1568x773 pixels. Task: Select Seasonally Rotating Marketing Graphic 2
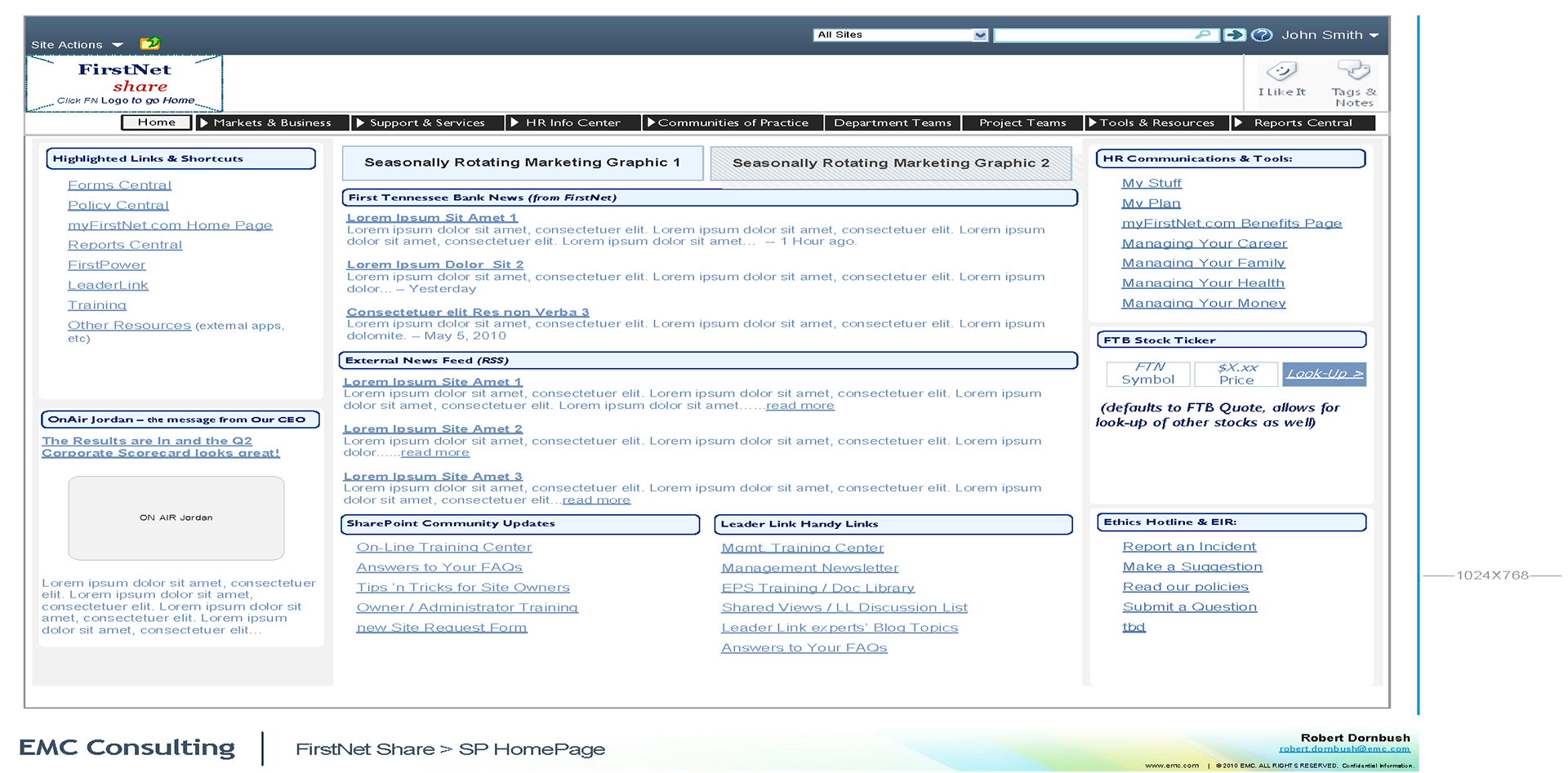pos(891,163)
